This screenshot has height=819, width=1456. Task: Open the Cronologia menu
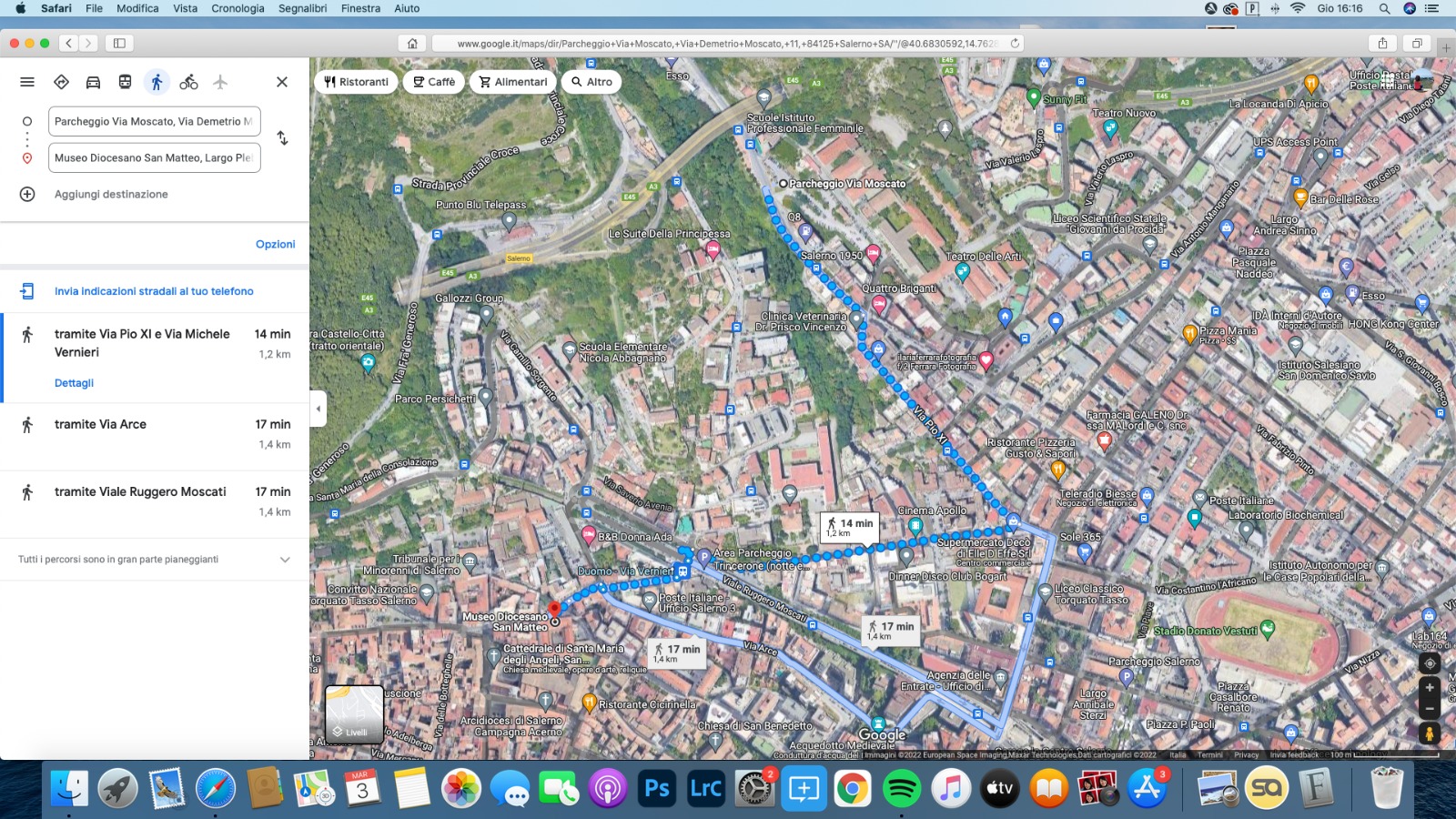[x=238, y=8]
